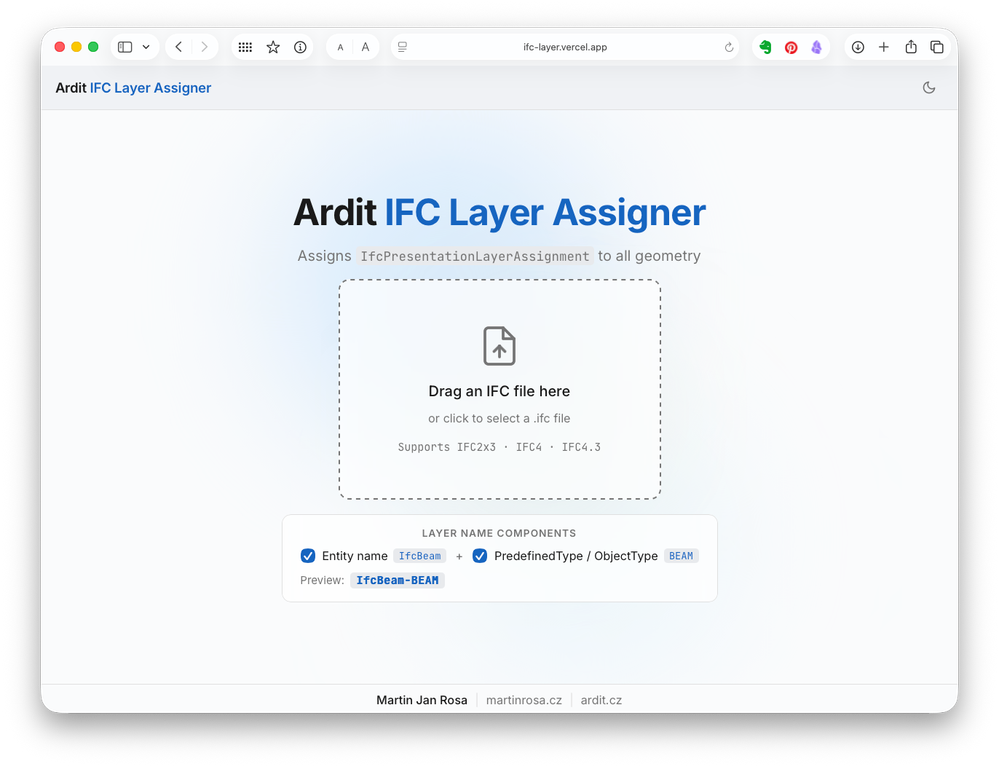Open the reader view icon in address bar

403,47
